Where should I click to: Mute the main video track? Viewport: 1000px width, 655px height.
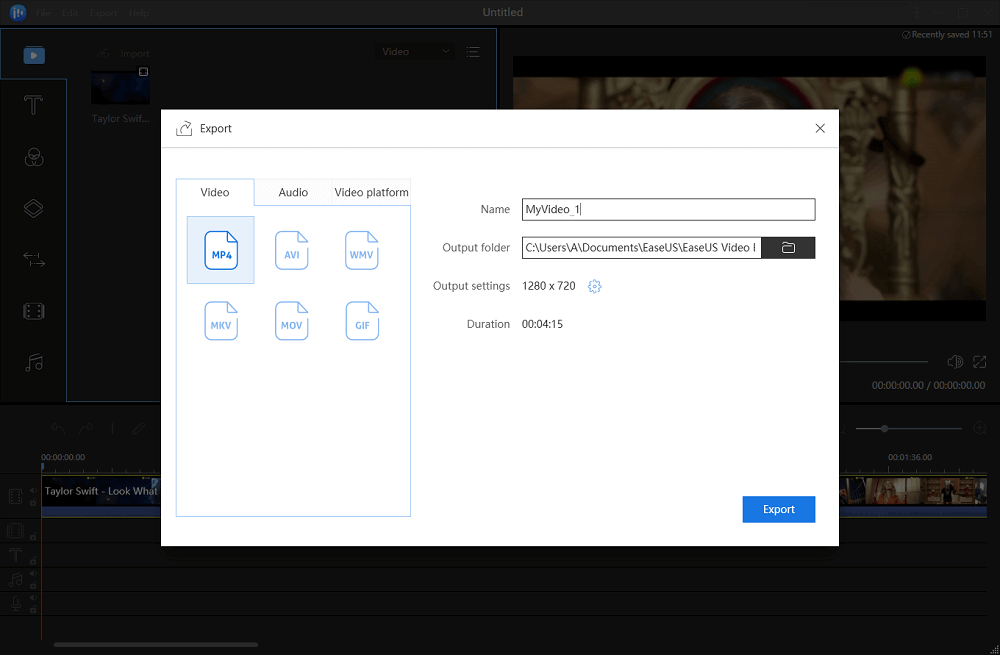(33, 490)
